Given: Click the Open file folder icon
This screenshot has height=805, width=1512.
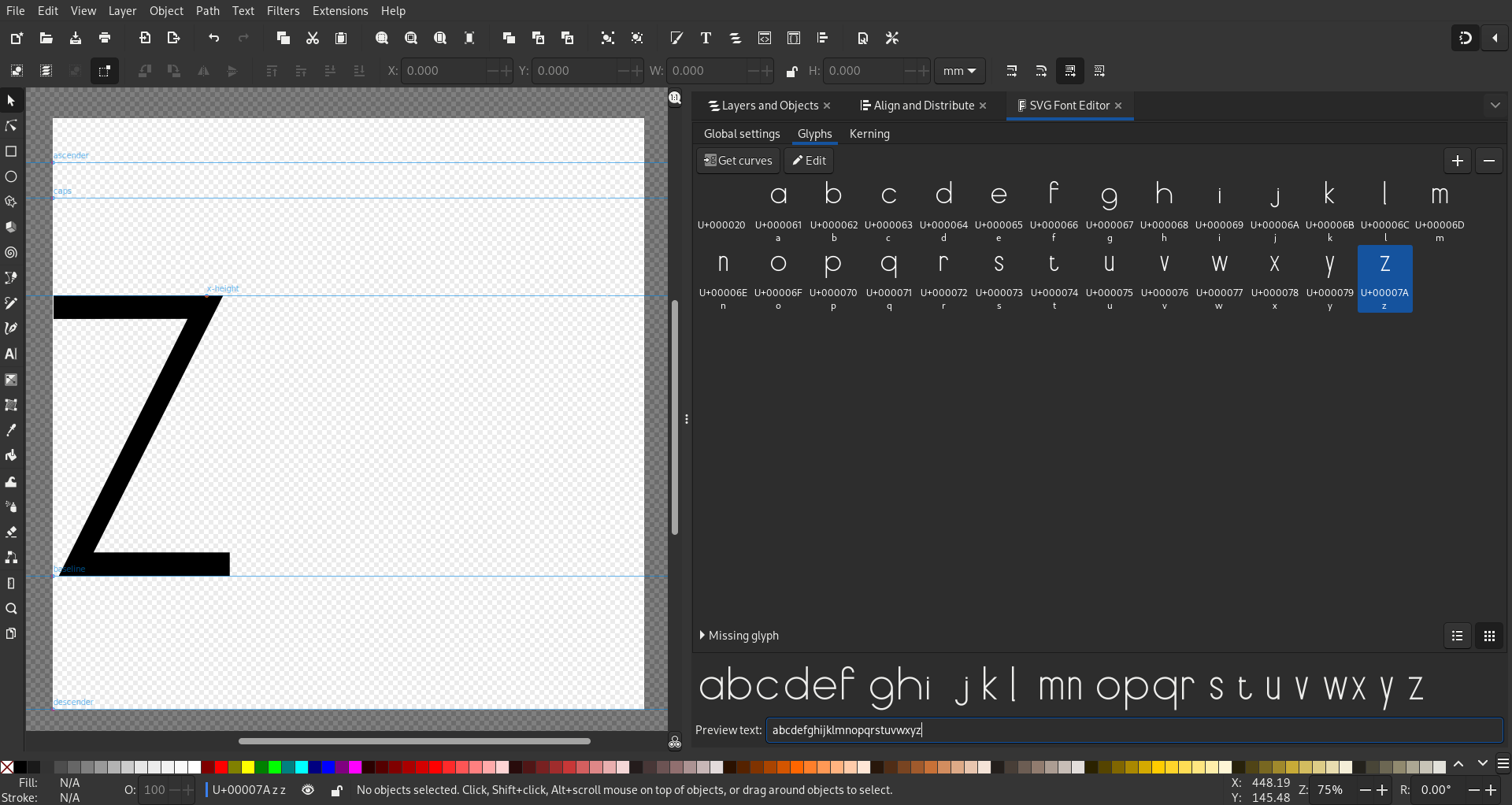Looking at the screenshot, I should [46, 38].
